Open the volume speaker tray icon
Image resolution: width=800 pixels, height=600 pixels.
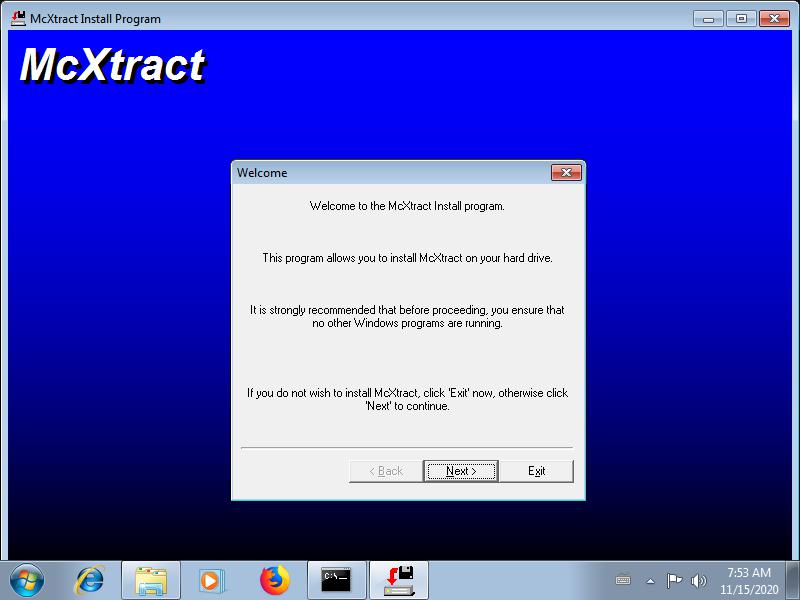click(x=698, y=581)
